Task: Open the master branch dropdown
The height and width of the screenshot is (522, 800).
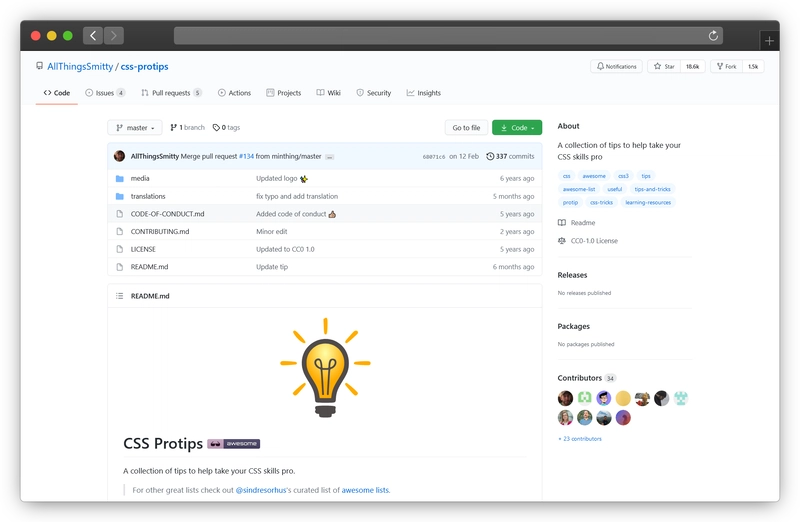Action: [135, 128]
